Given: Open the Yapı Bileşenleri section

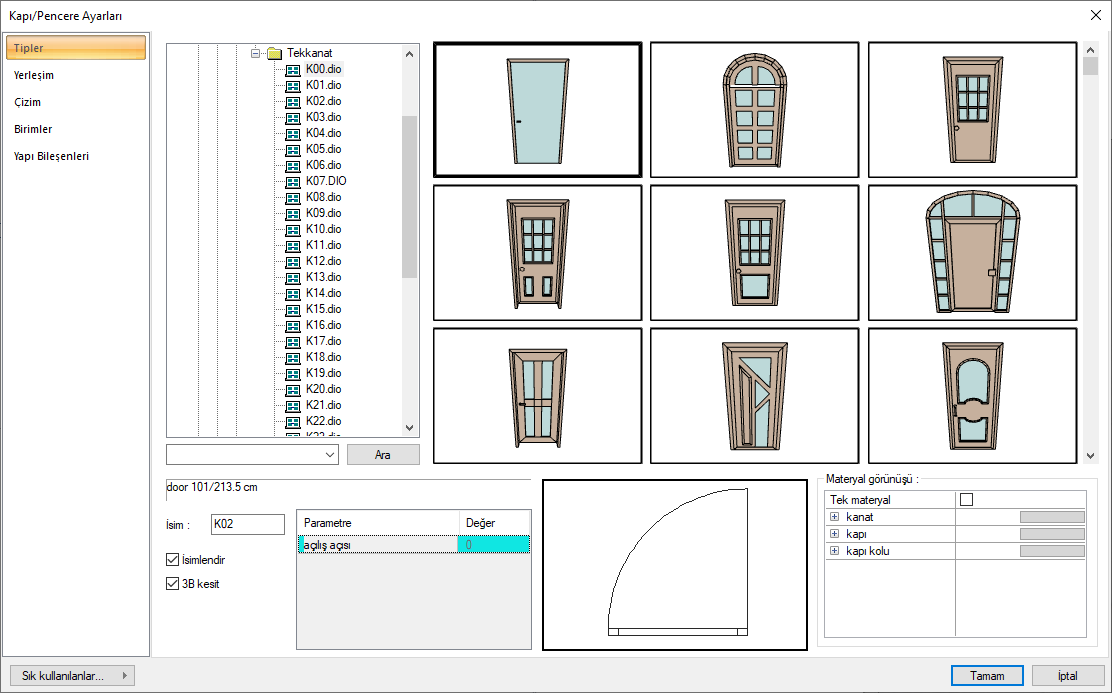Looking at the screenshot, I should 51,156.
